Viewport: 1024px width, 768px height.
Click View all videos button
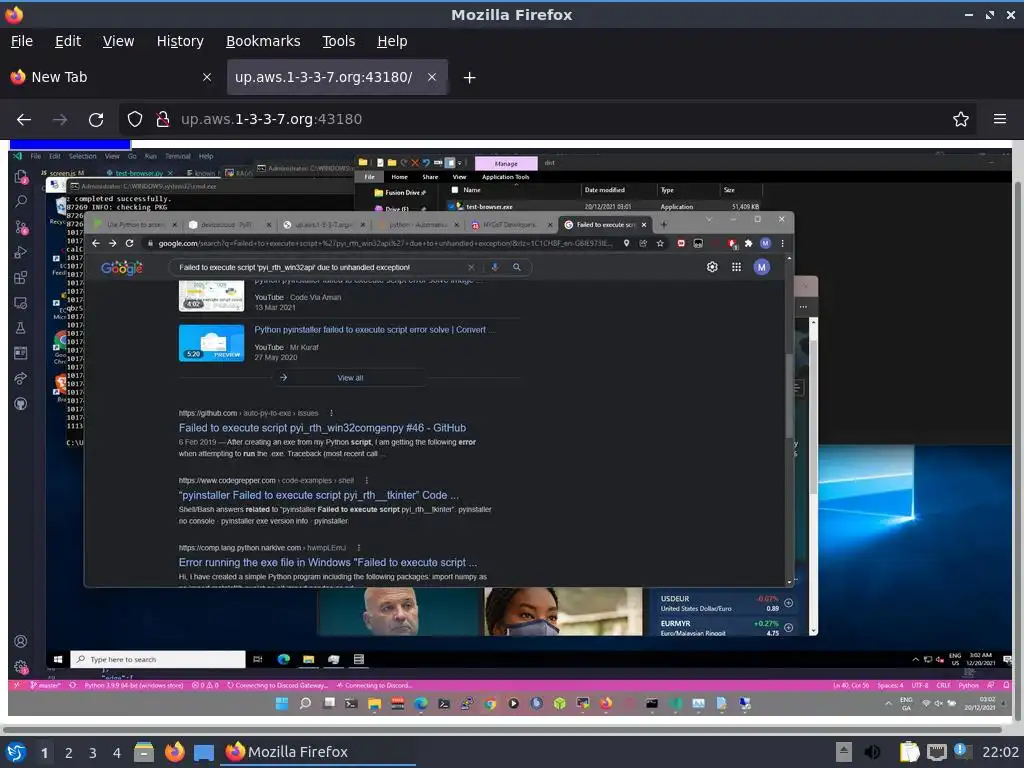tap(350, 378)
